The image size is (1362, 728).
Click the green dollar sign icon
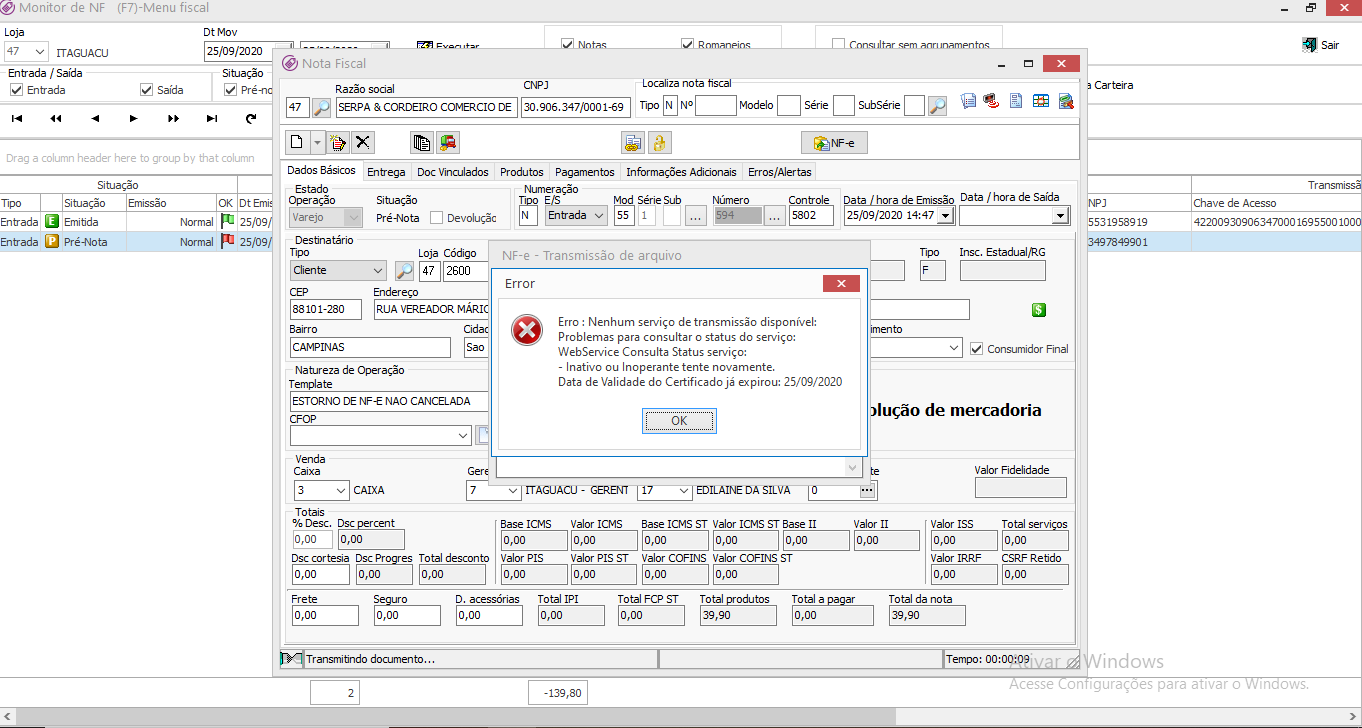1038,310
